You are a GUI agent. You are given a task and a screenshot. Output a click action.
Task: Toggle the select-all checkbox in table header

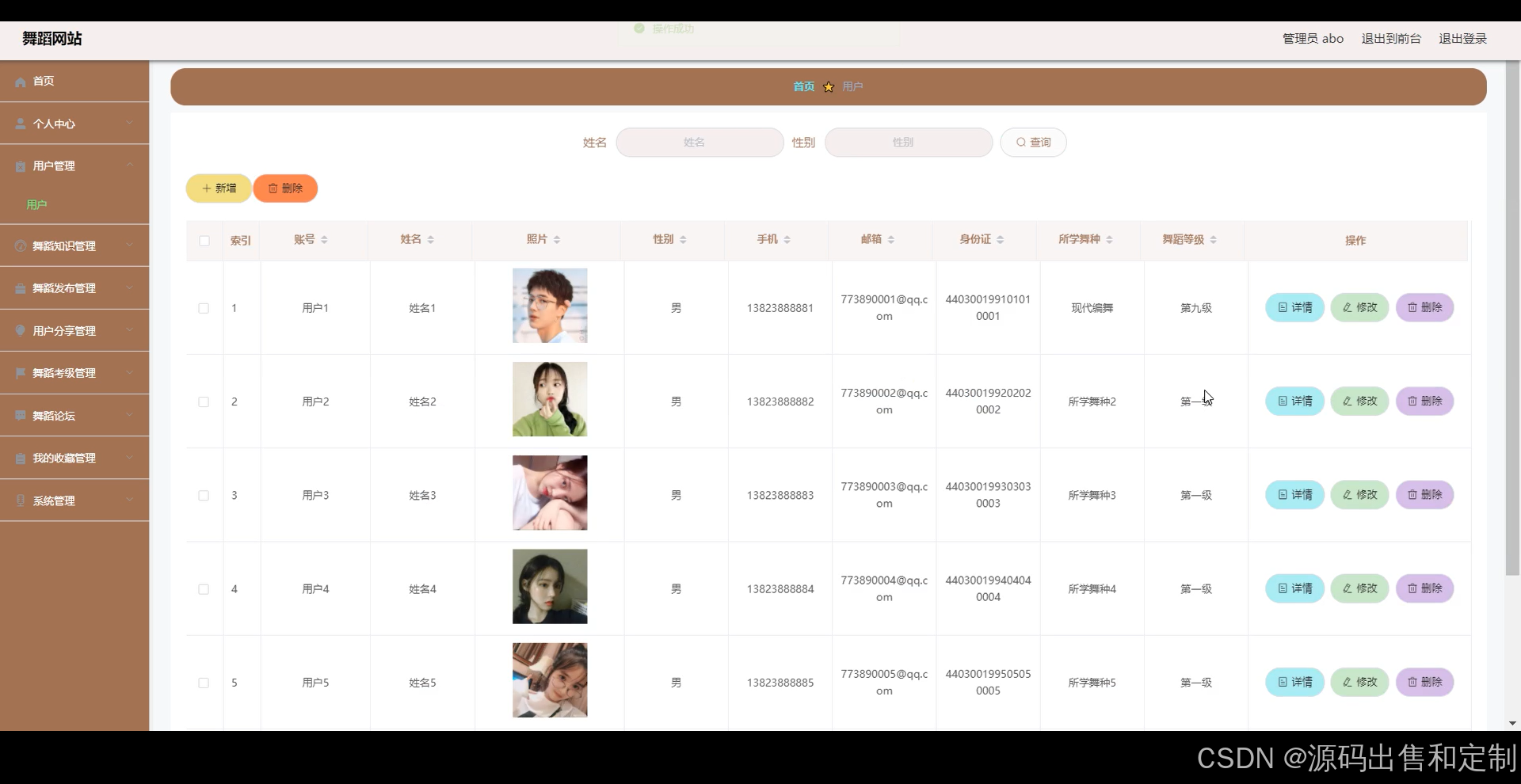pyautogui.click(x=204, y=241)
